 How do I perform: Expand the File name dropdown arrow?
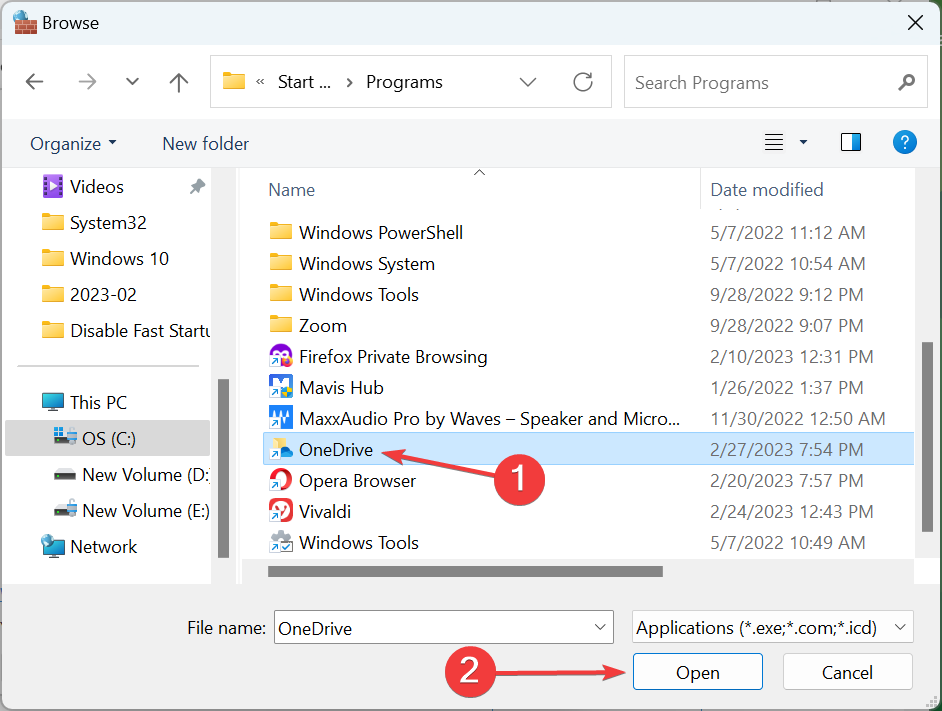pyautogui.click(x=600, y=627)
